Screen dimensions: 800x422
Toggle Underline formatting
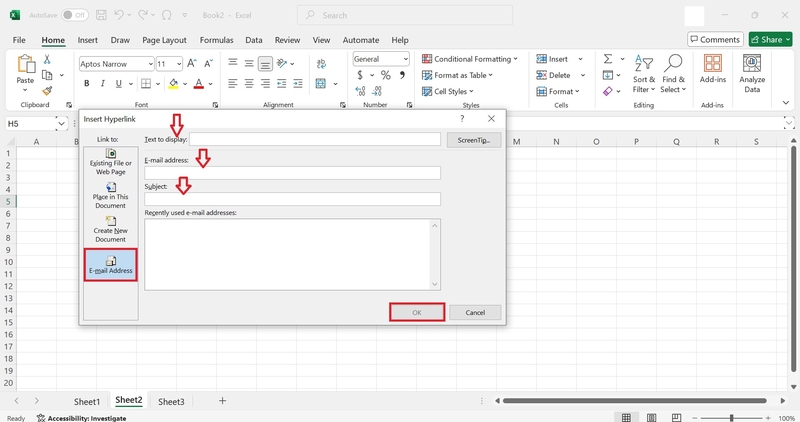pos(118,83)
